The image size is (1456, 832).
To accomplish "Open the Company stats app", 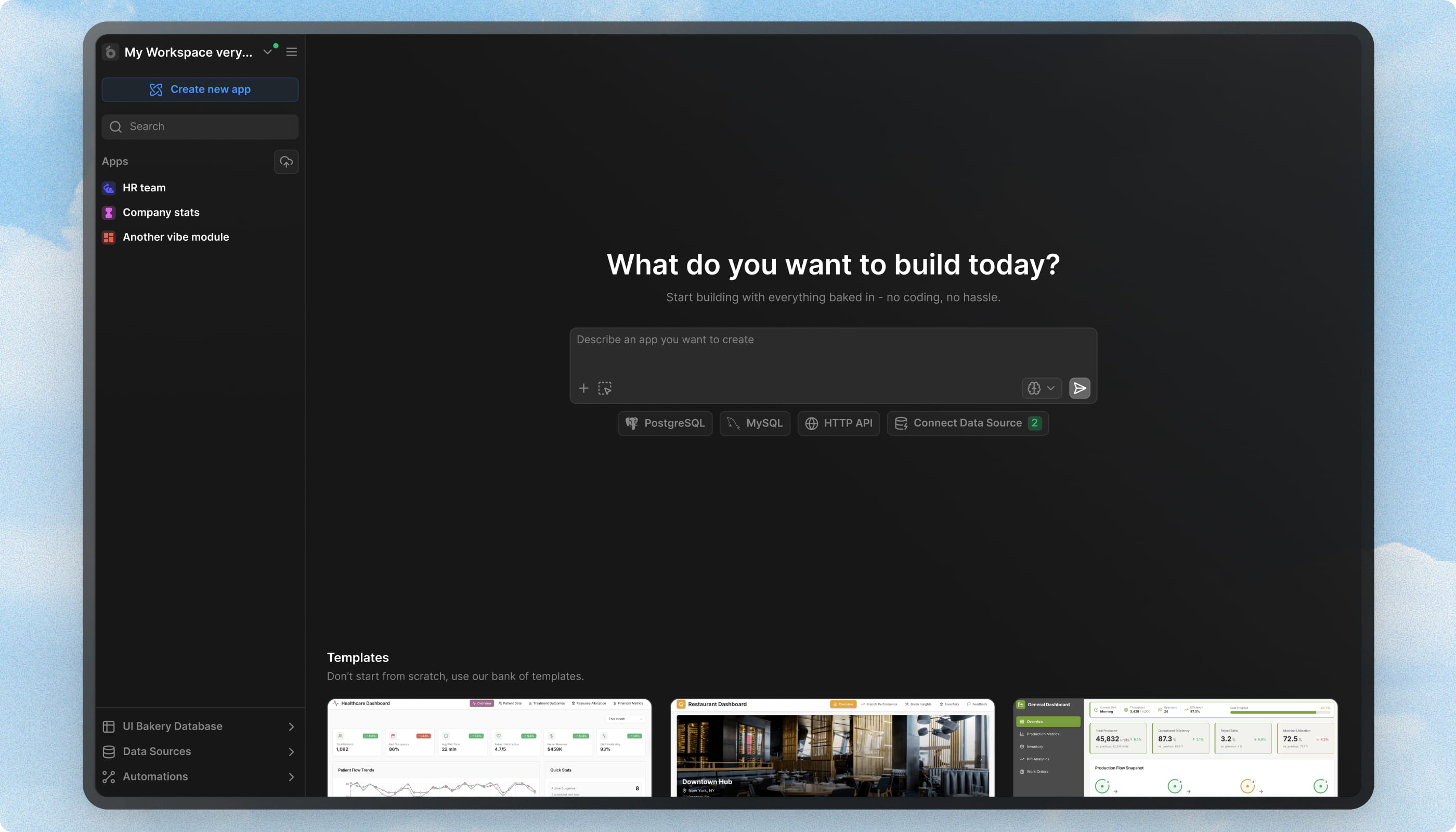I will [161, 212].
